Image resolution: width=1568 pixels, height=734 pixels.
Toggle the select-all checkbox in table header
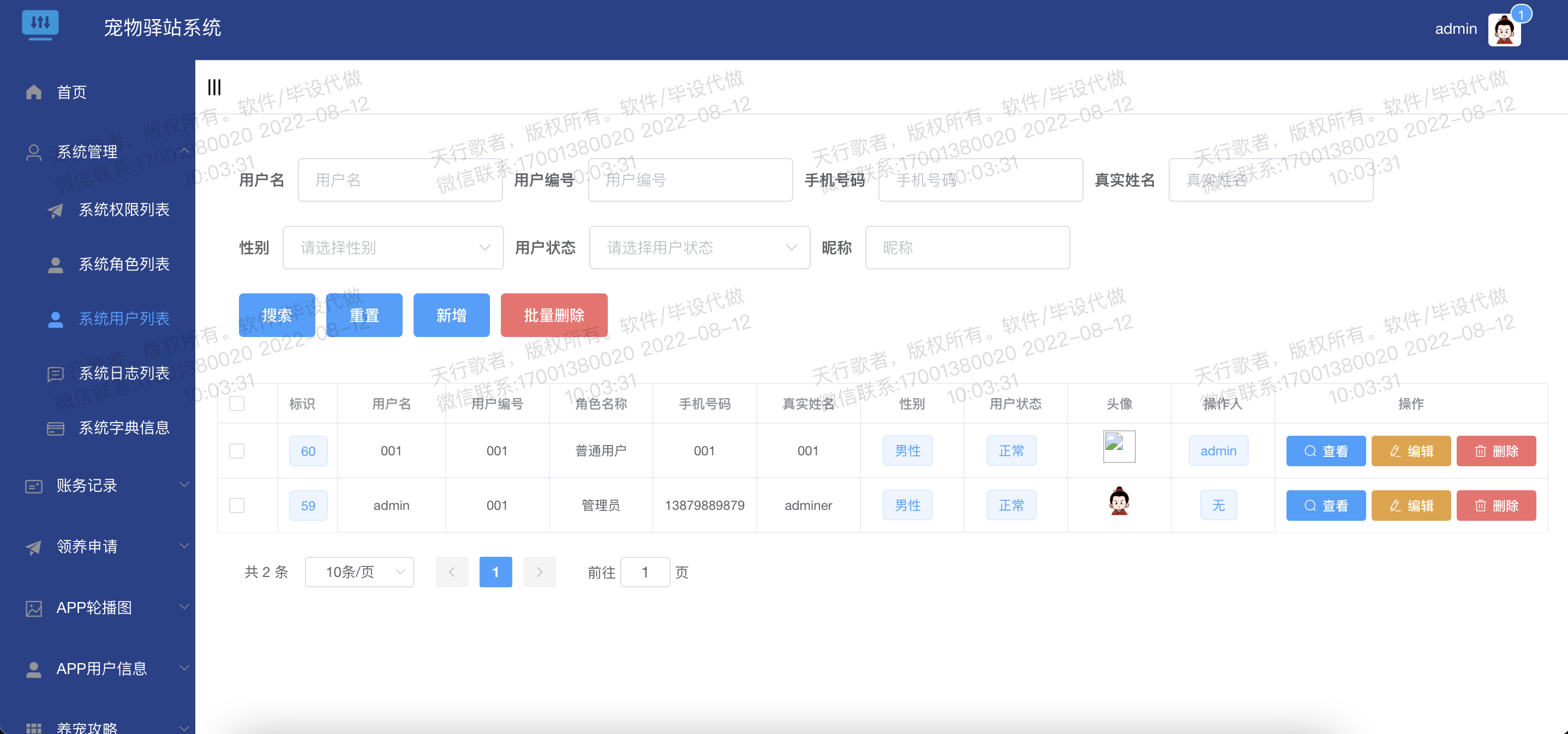pyautogui.click(x=237, y=403)
